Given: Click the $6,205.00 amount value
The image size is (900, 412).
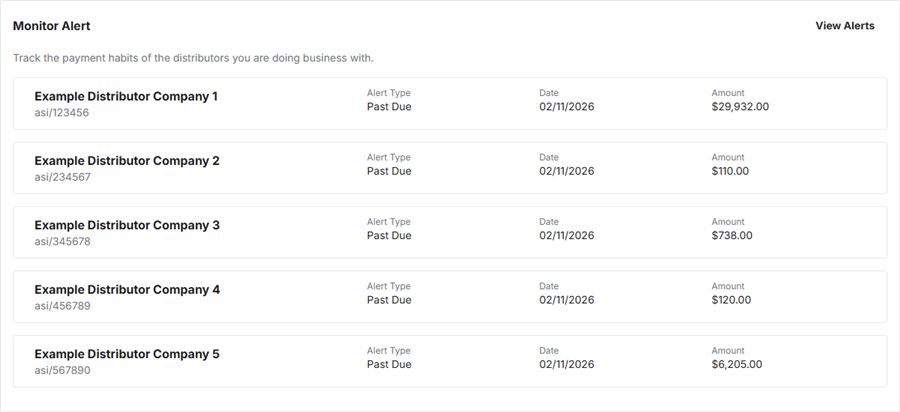Looking at the screenshot, I should click(736, 364).
